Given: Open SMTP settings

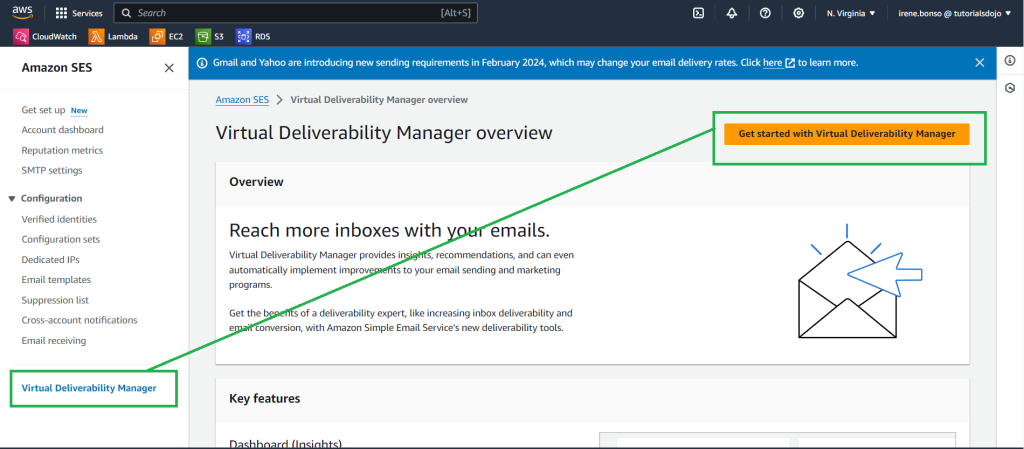Looking at the screenshot, I should click(52, 170).
